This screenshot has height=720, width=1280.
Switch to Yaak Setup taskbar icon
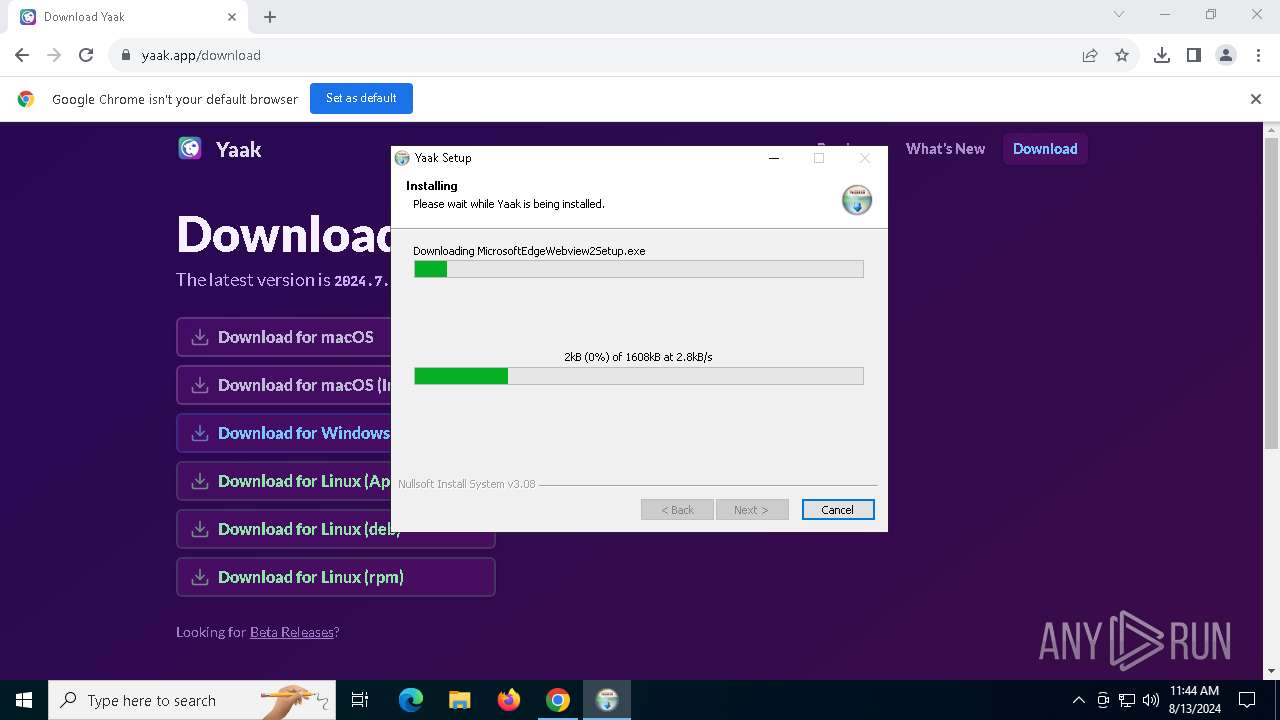pos(607,700)
